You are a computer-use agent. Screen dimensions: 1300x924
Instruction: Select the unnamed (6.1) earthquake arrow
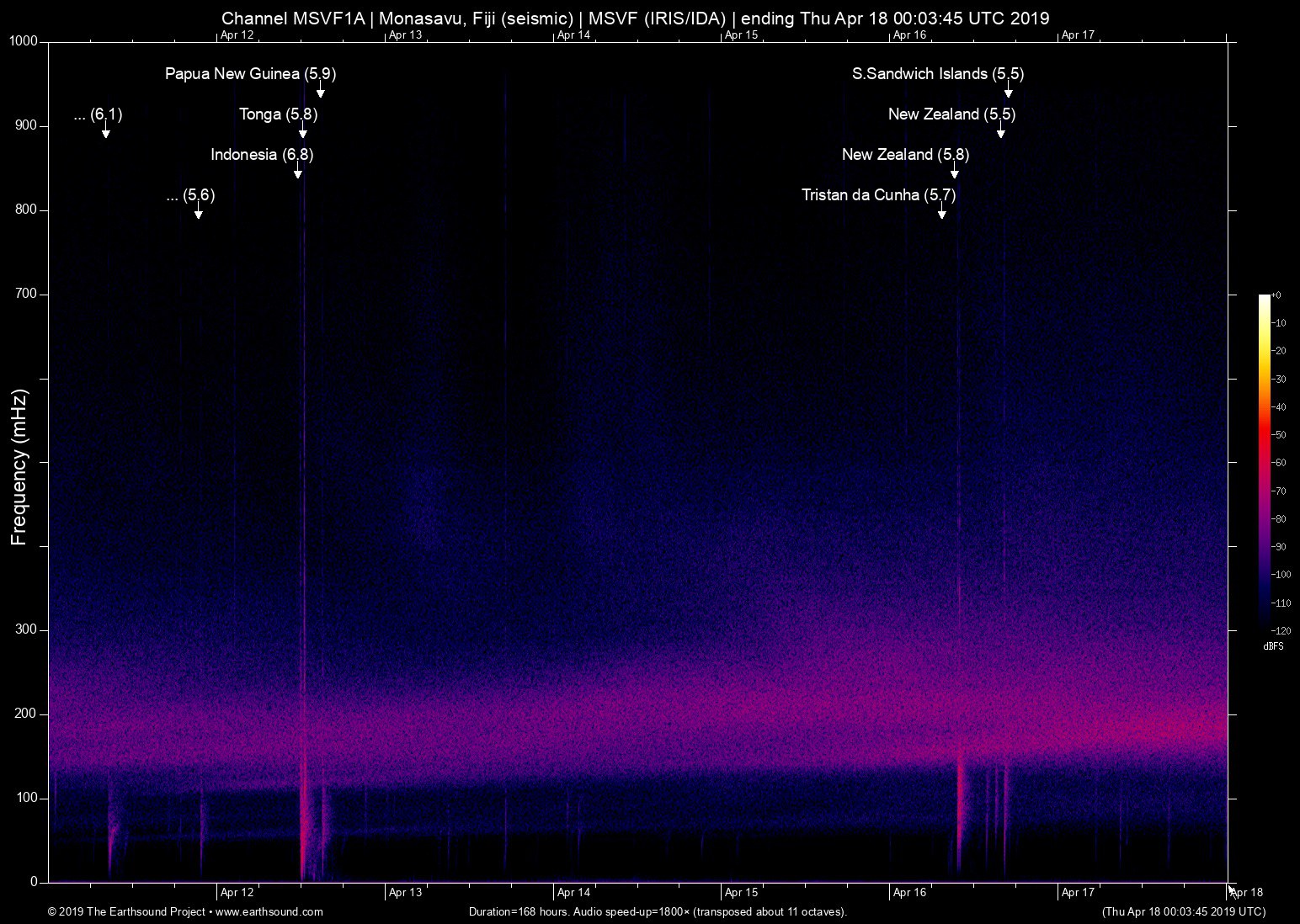(x=104, y=132)
